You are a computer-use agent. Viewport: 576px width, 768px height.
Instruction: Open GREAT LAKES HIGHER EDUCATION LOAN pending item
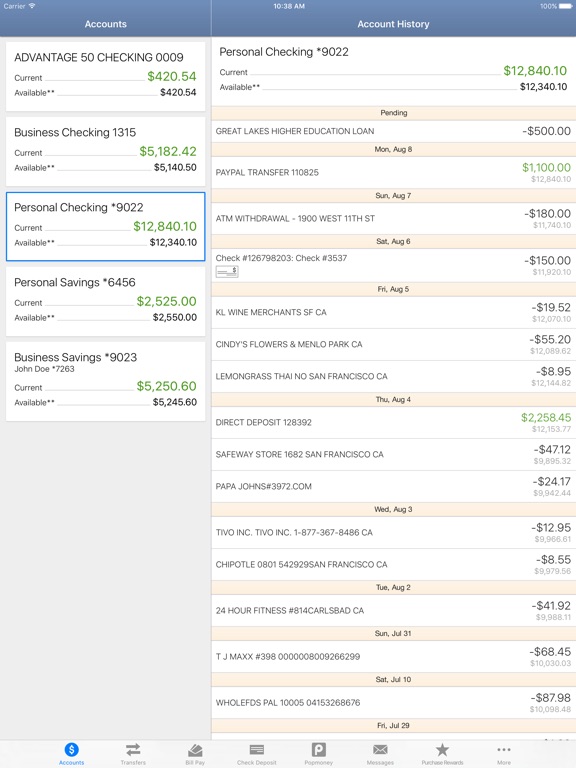coord(394,131)
